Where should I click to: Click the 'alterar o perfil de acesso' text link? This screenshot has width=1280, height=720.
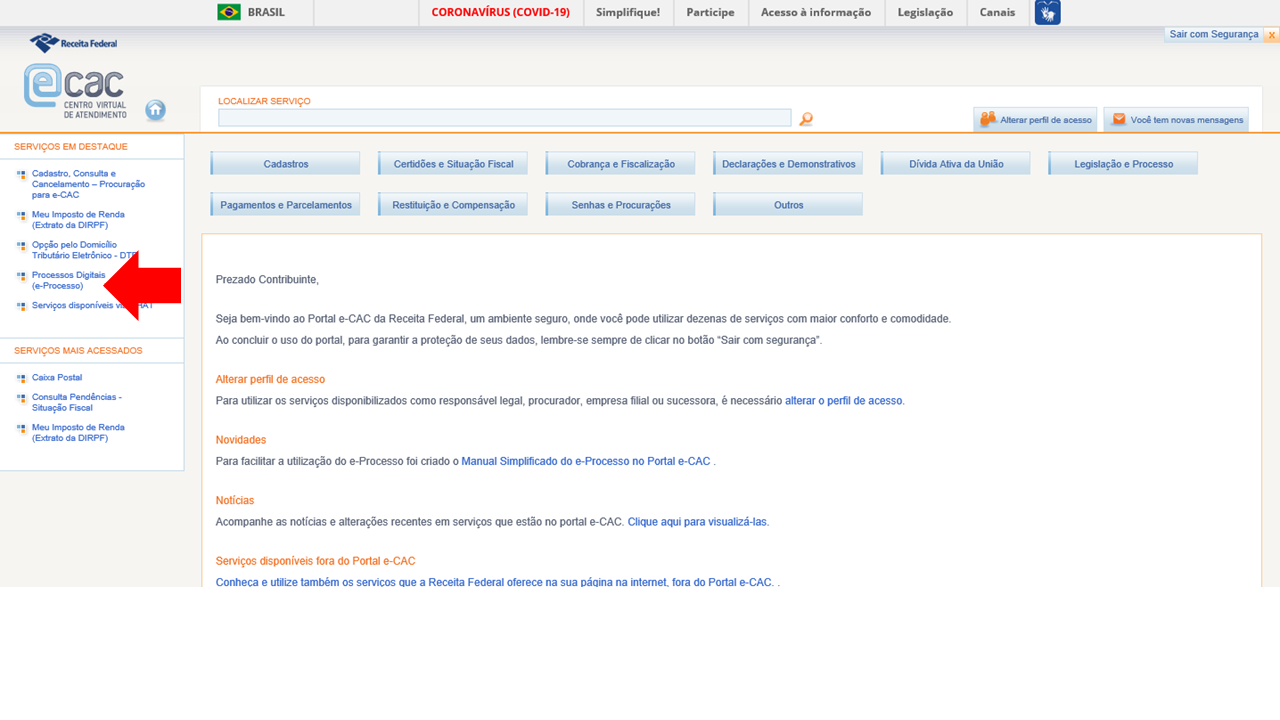844,401
